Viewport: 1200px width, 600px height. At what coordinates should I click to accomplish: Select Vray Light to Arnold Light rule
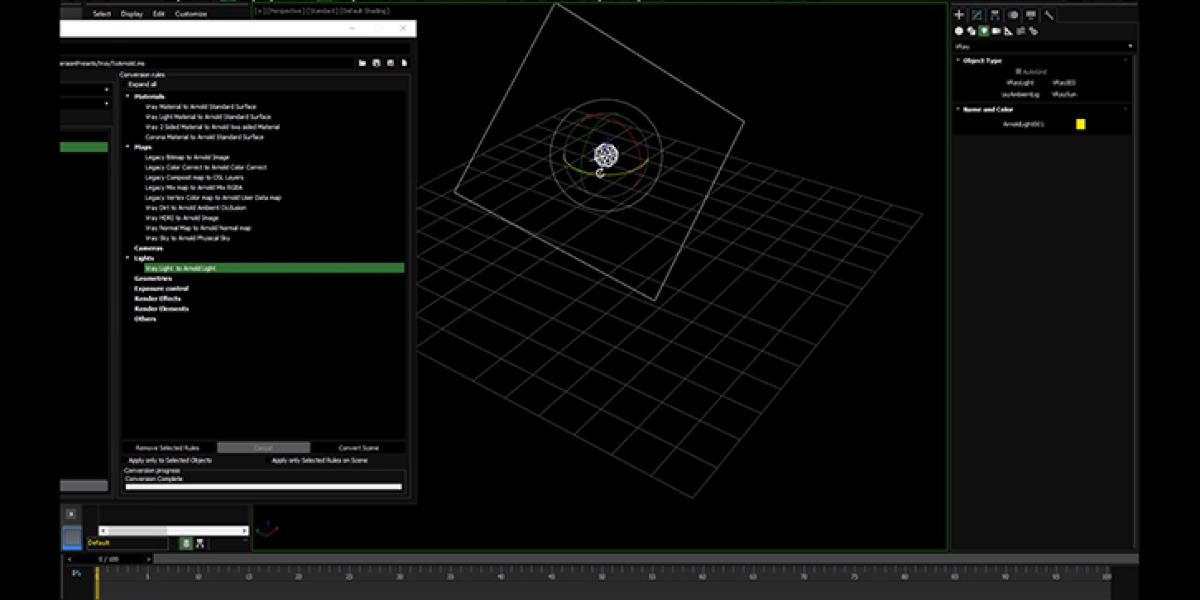[x=180, y=268]
